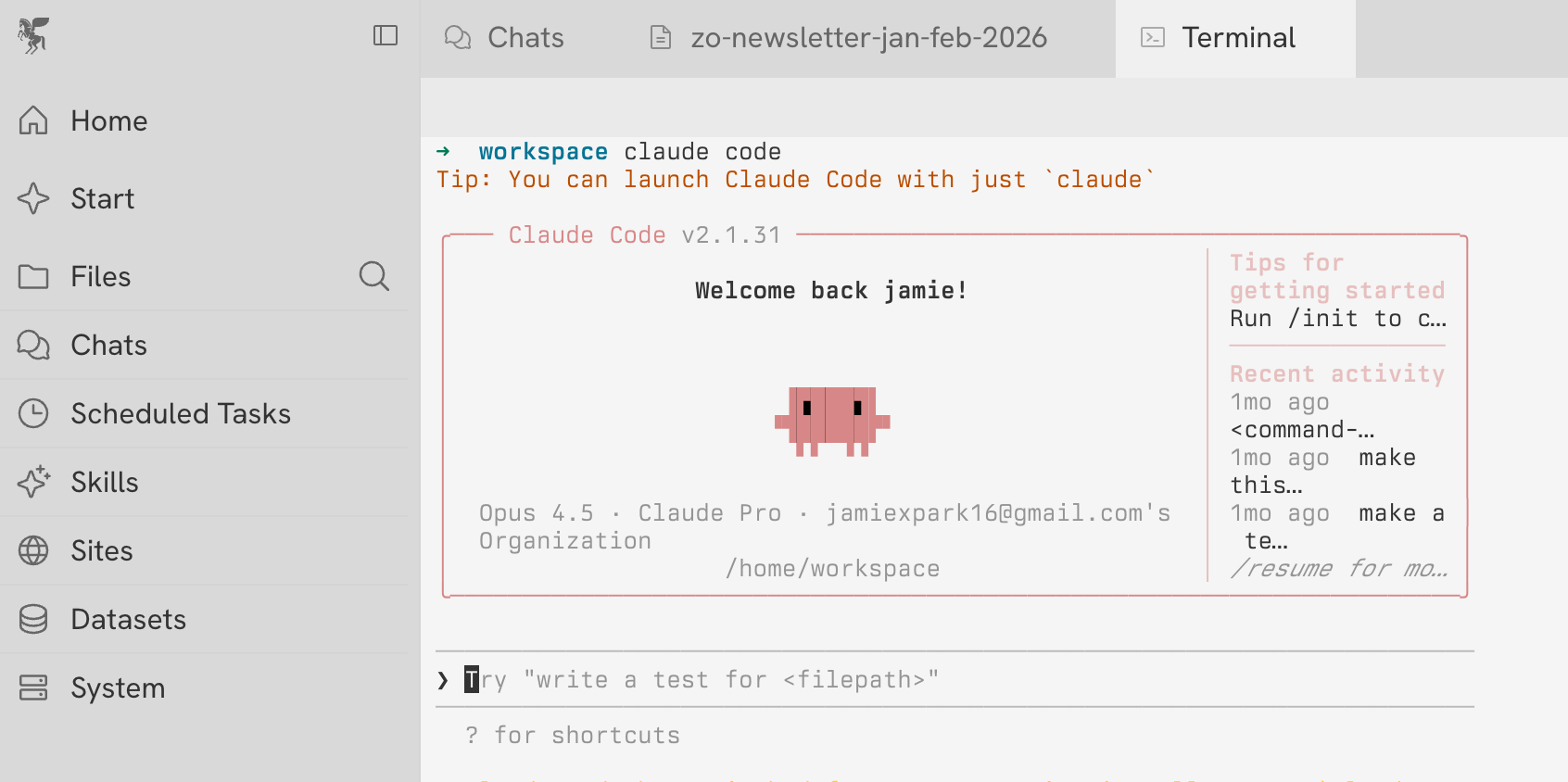Click the 'make a te…' recent activity entry
Screen dimensions: 1568x782
click(x=1337, y=526)
